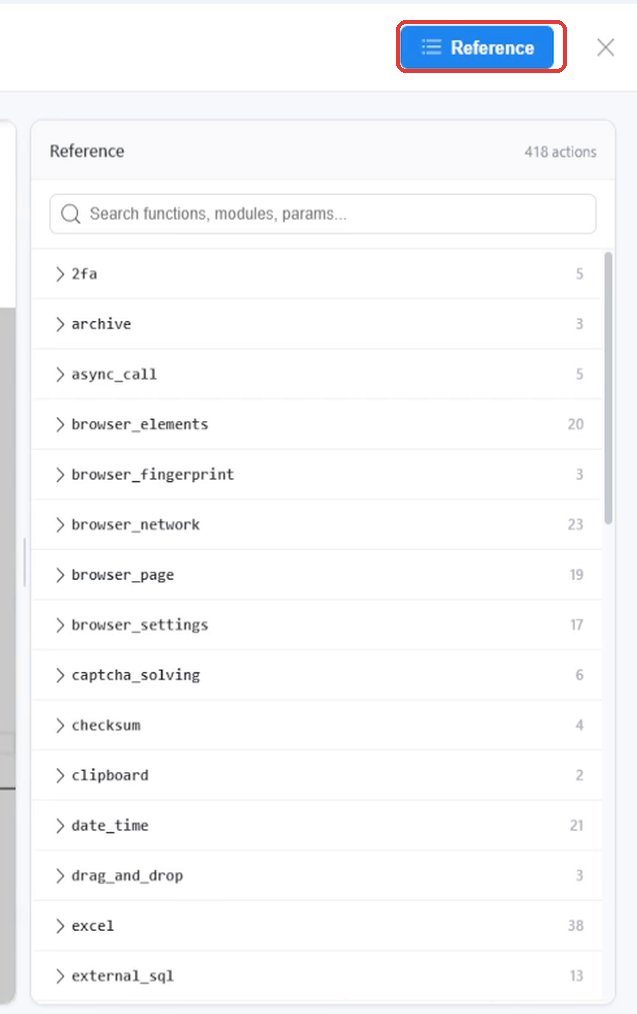Focus the Search functions, modules, params field
This screenshot has width=637, height=1014.
point(323,214)
